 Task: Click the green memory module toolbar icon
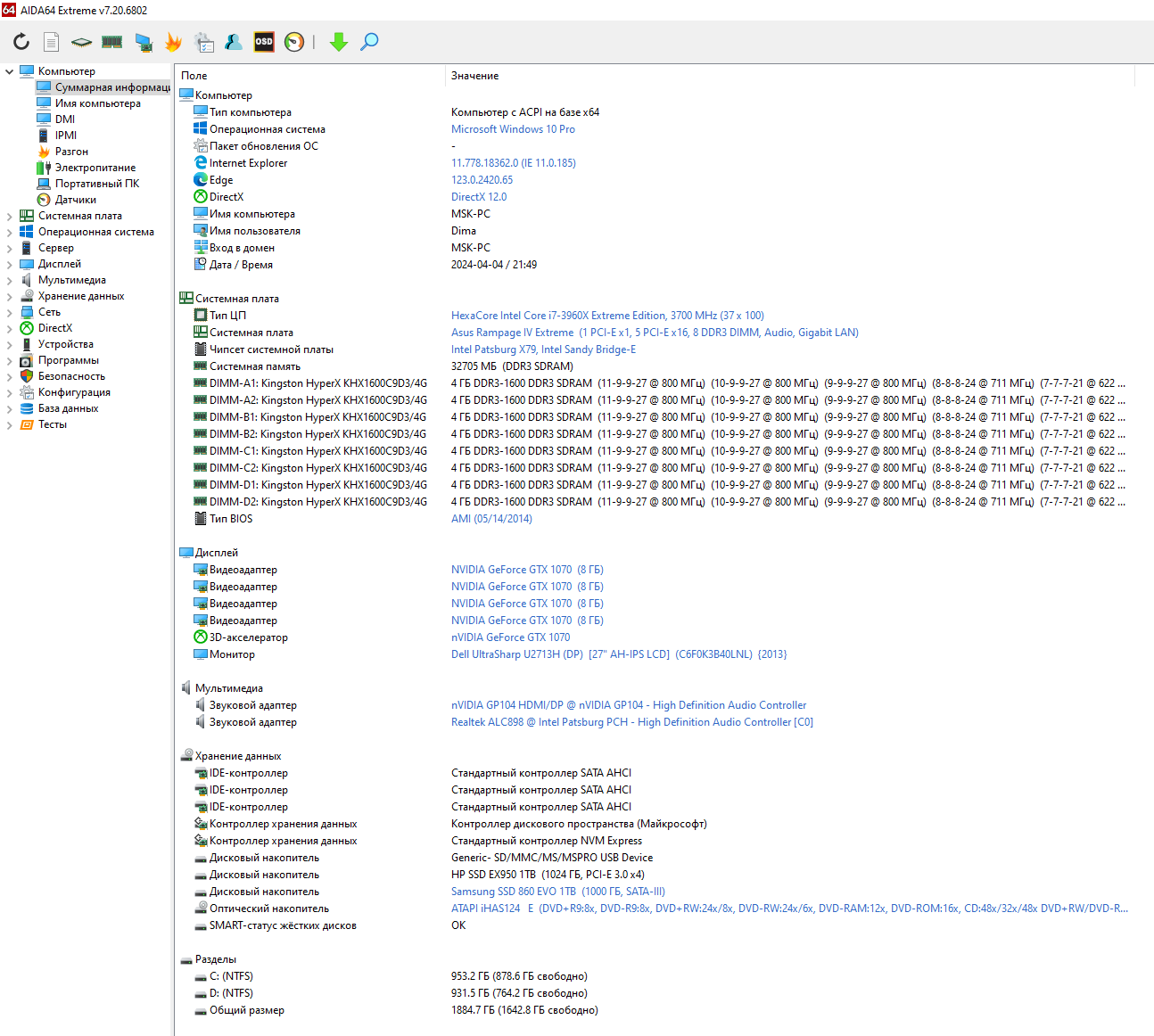click(111, 42)
